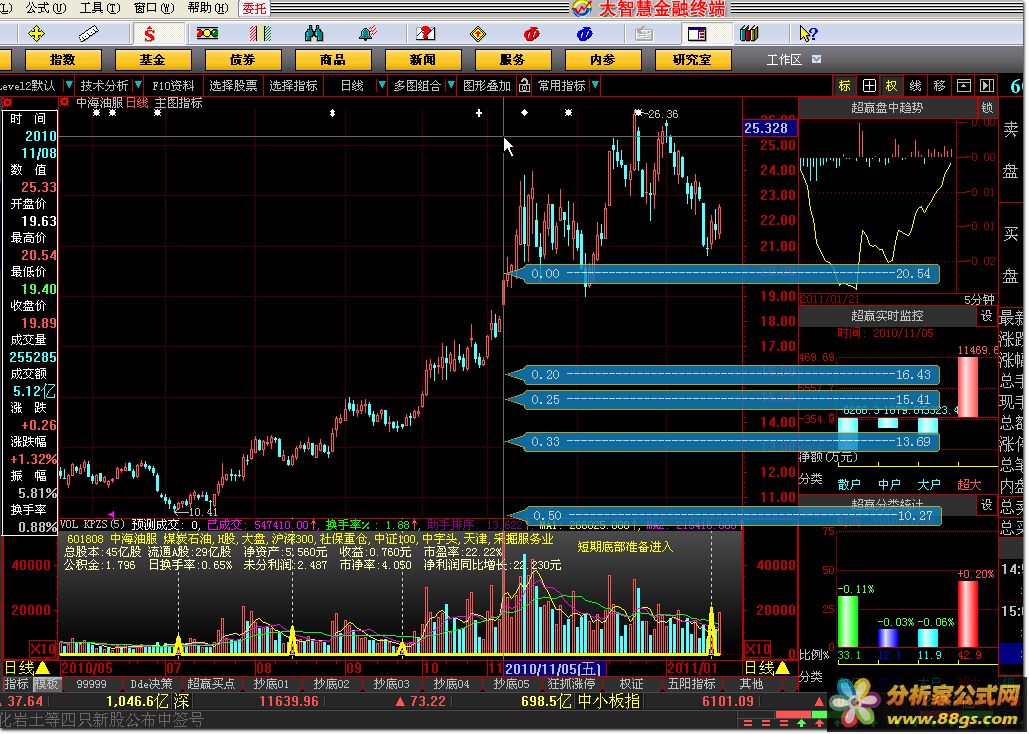The width and height of the screenshot is (1029, 734).
Task: Click 设 settings on 超赢分类统计 panel
Action: [986, 504]
